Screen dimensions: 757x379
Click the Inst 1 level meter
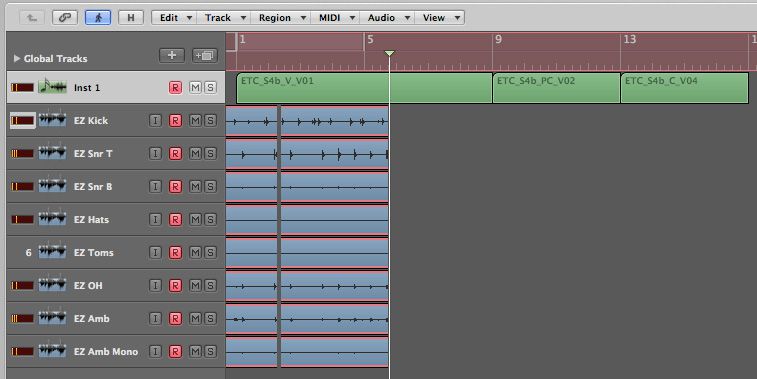click(x=23, y=87)
